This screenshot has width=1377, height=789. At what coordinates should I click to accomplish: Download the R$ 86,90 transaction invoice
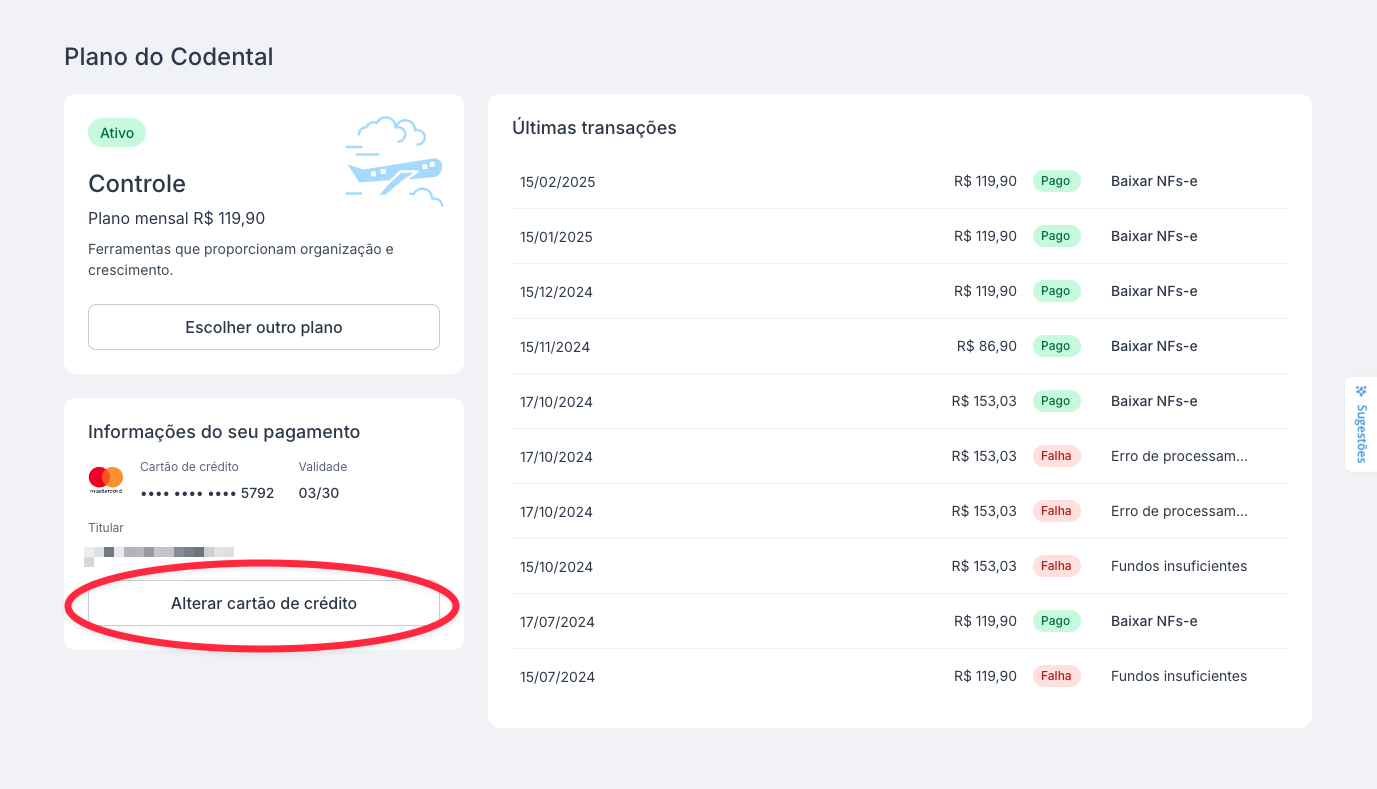(1153, 346)
